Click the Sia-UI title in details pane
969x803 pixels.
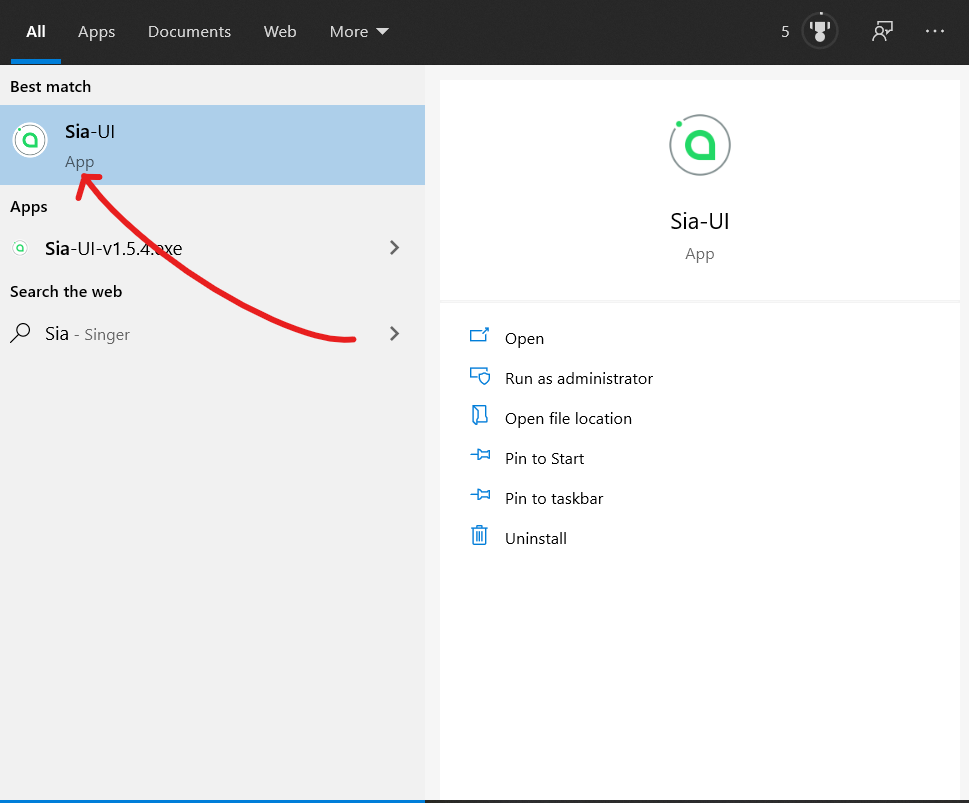(700, 221)
